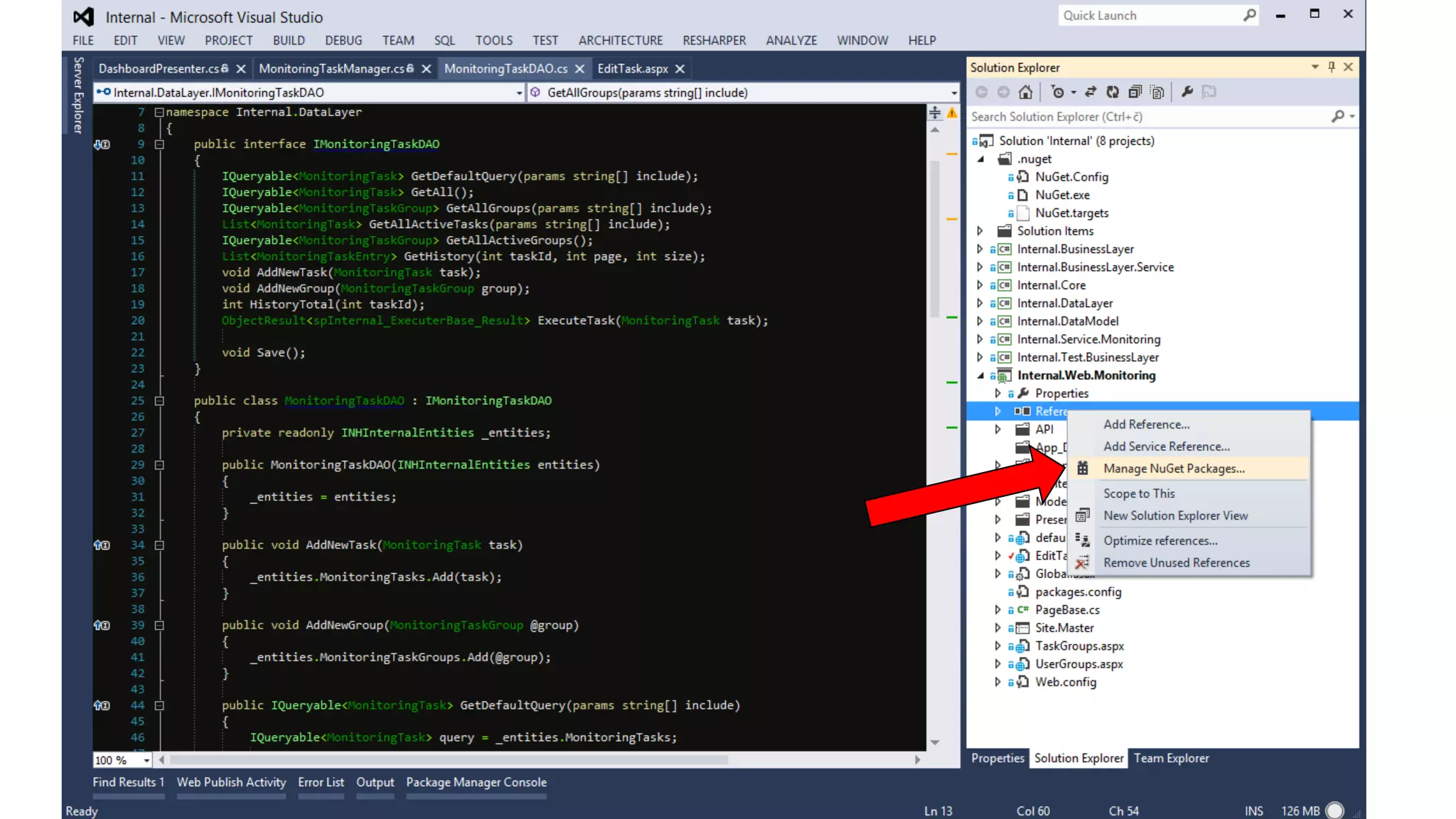The image size is (1456, 819).
Task: Open the Server Explorer side tab
Action: click(78, 95)
